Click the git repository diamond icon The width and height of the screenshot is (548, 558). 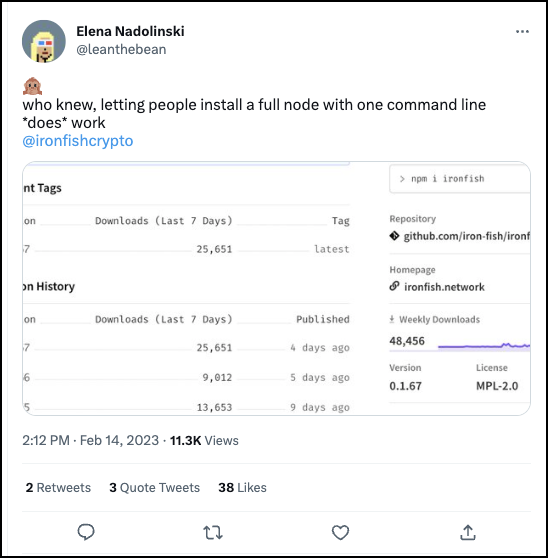click(394, 236)
